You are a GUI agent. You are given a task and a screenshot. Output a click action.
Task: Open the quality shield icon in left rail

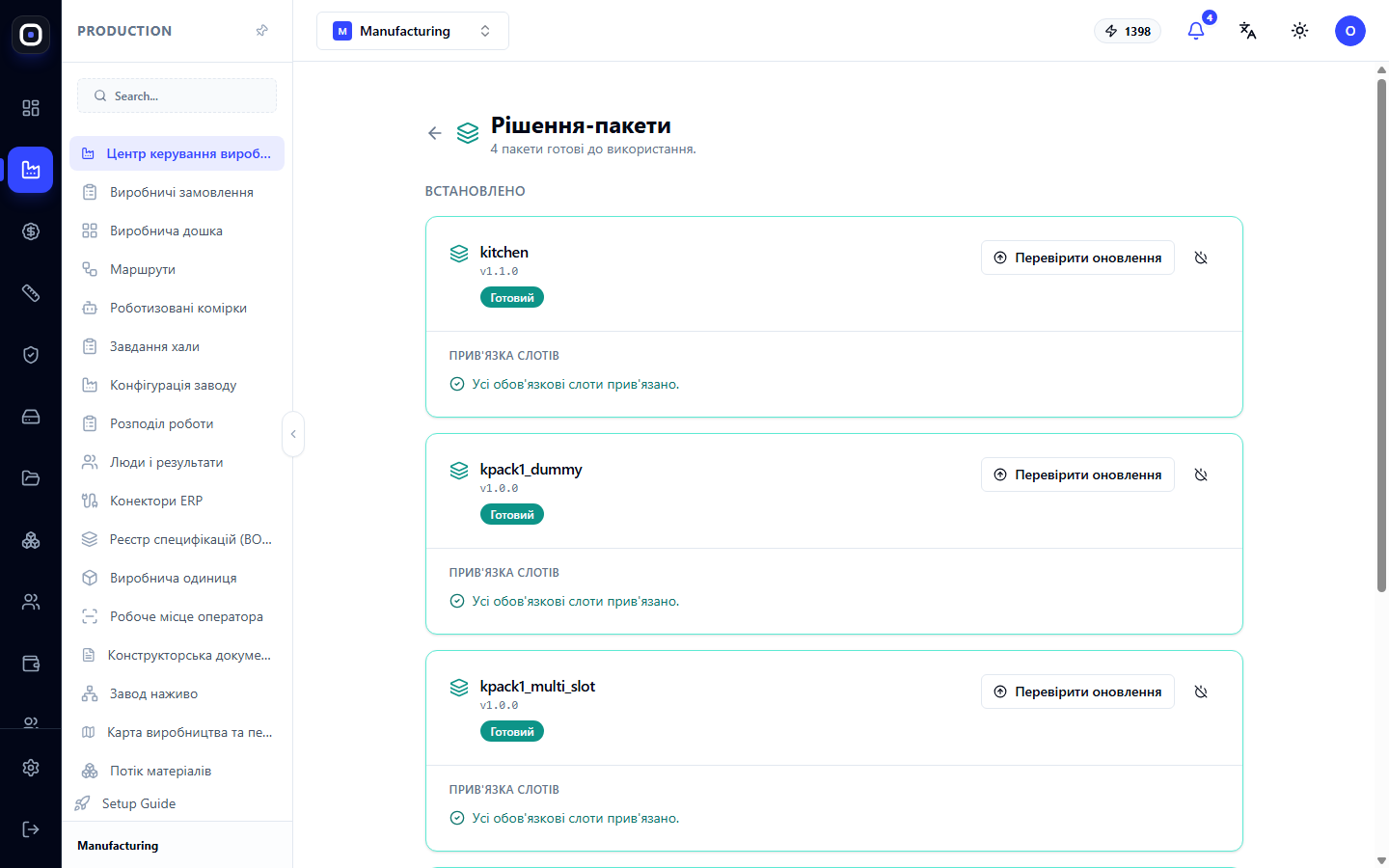[x=31, y=355]
